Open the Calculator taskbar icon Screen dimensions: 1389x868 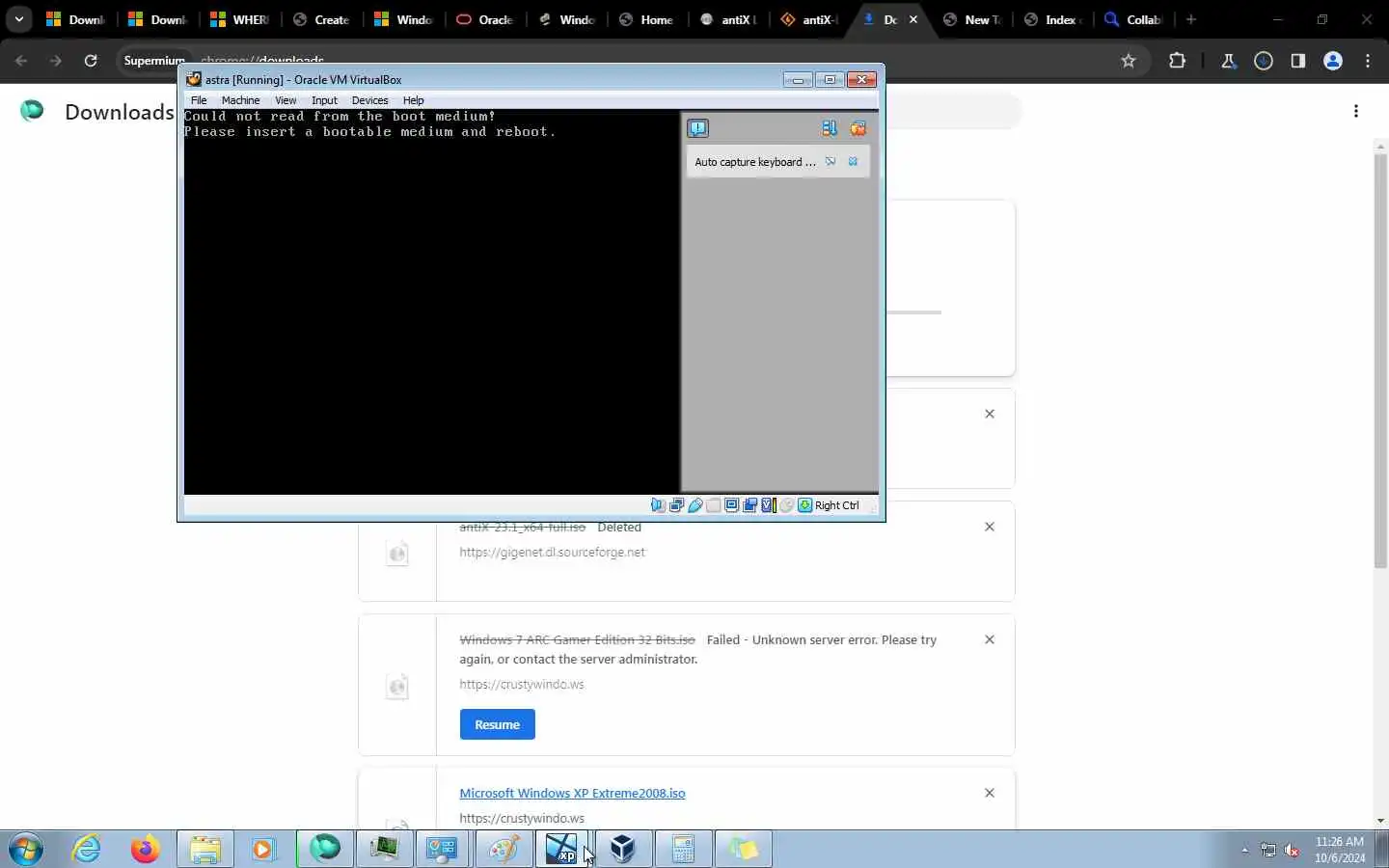click(x=683, y=850)
